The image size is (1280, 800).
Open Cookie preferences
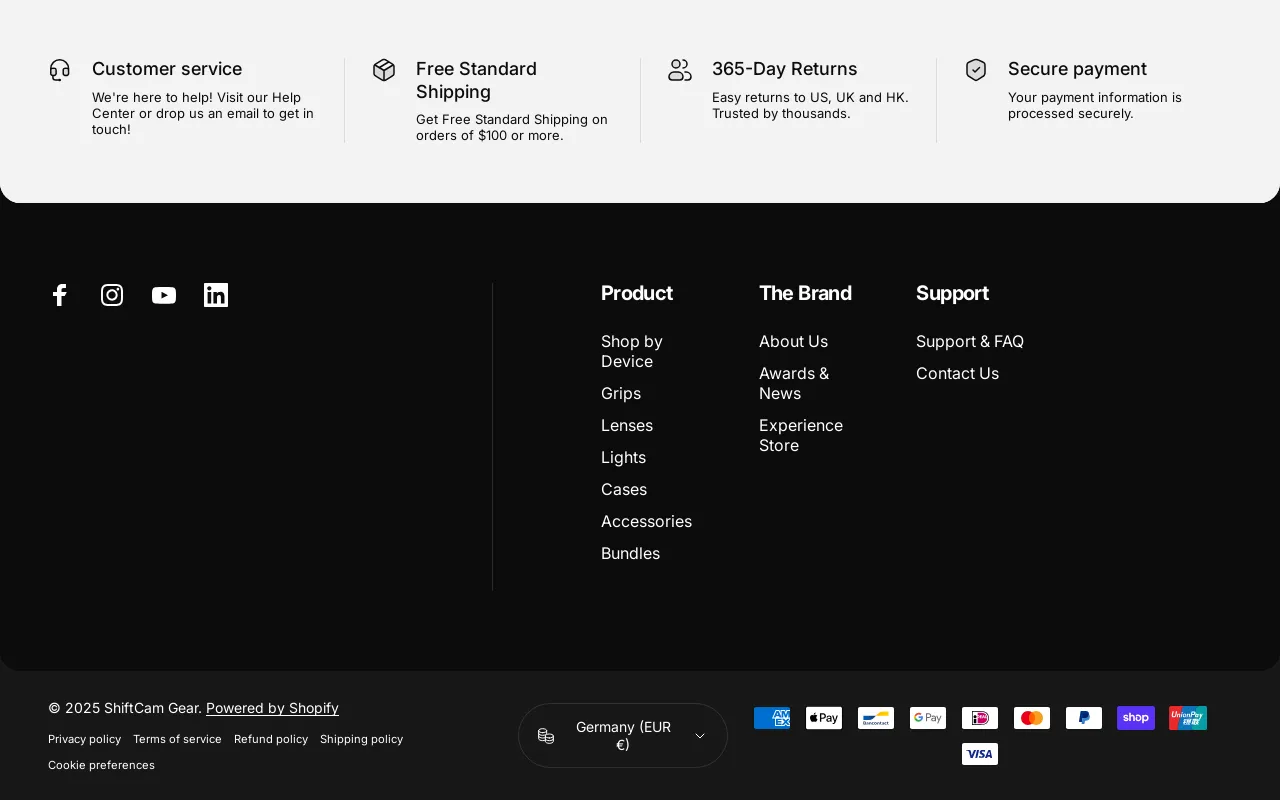coord(101,765)
